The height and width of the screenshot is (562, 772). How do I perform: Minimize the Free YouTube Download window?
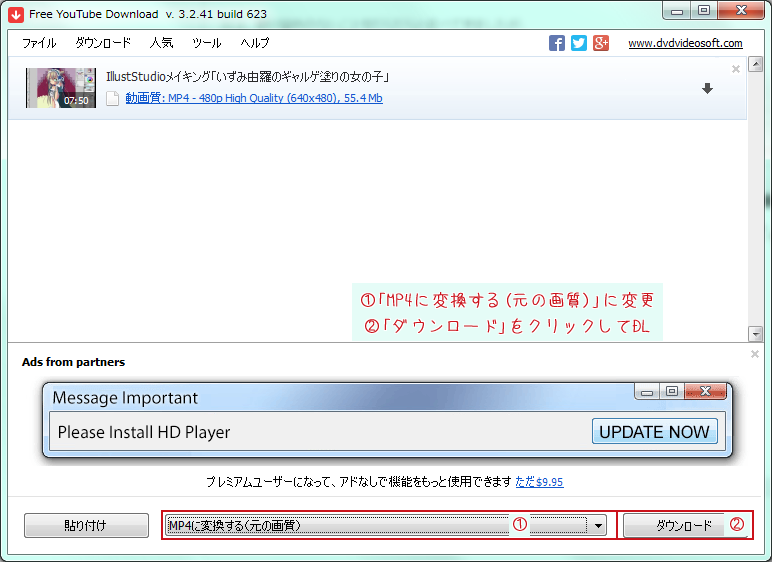coord(677,11)
